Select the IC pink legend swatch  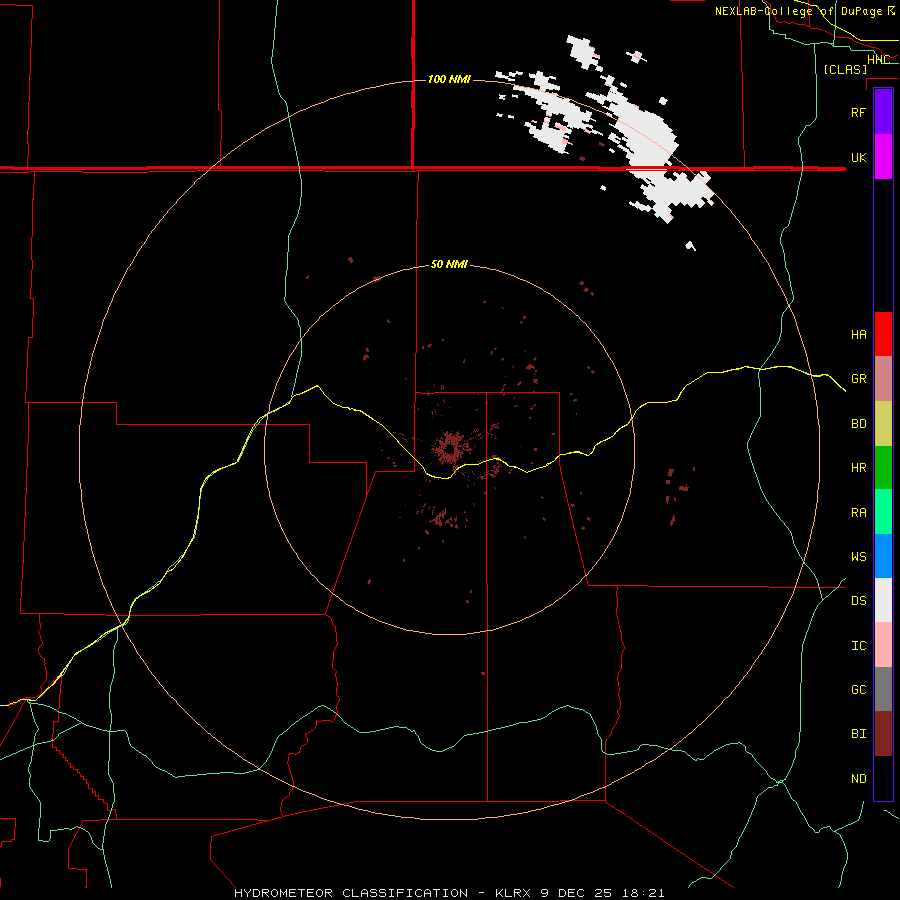click(x=883, y=645)
